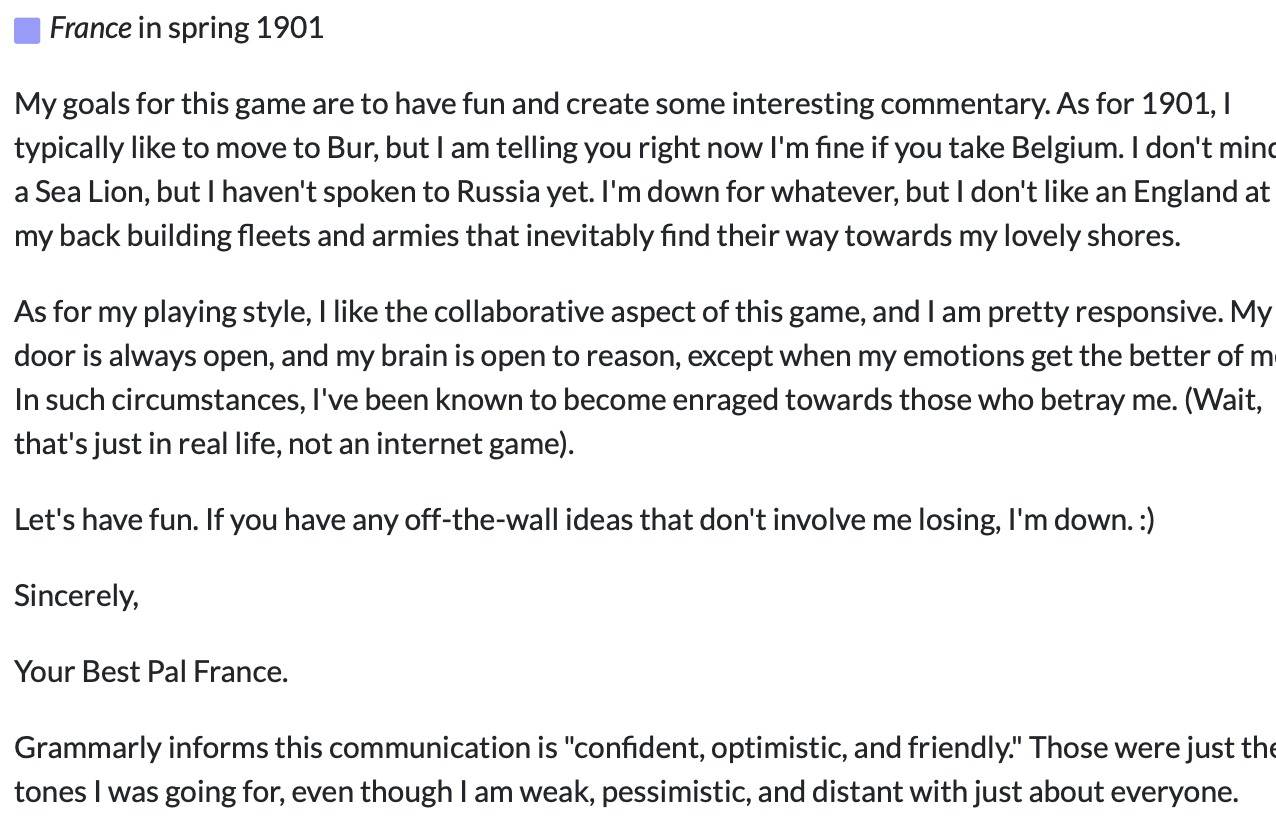Click the word Belgium in the first paragraph
Screen dimensions: 1276x828
click(x=1067, y=148)
